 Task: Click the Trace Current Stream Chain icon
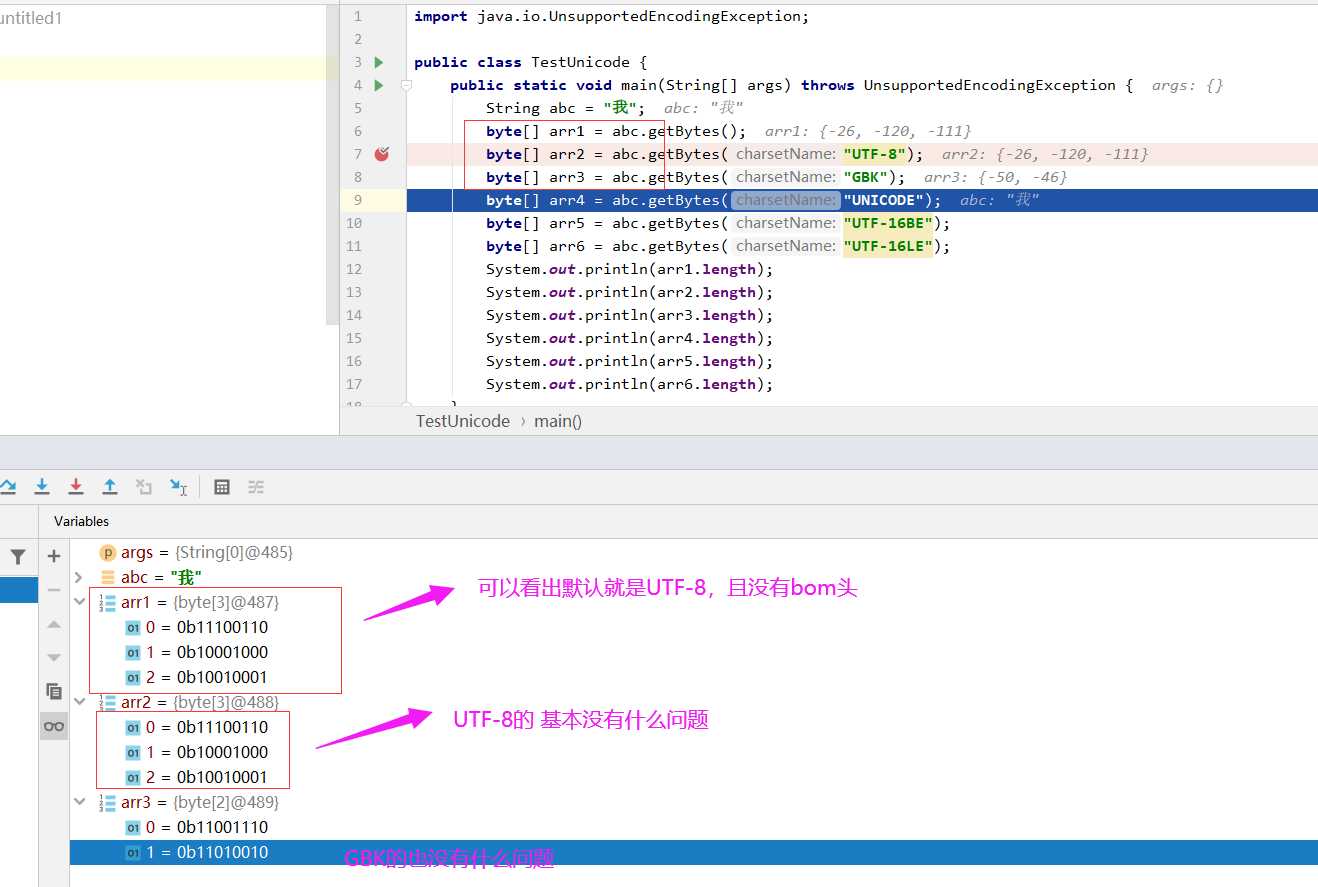[256, 487]
